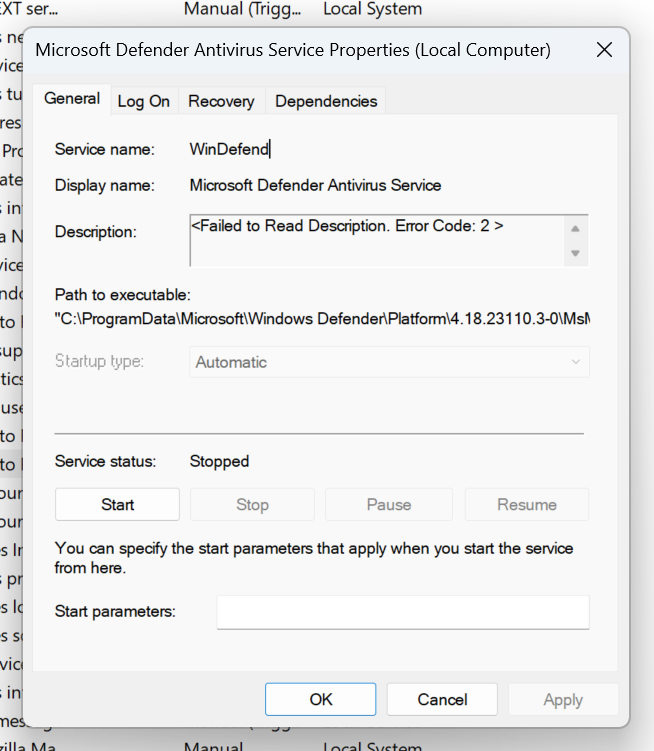
Task: Switch to the Recovery tab
Action: tap(221, 101)
